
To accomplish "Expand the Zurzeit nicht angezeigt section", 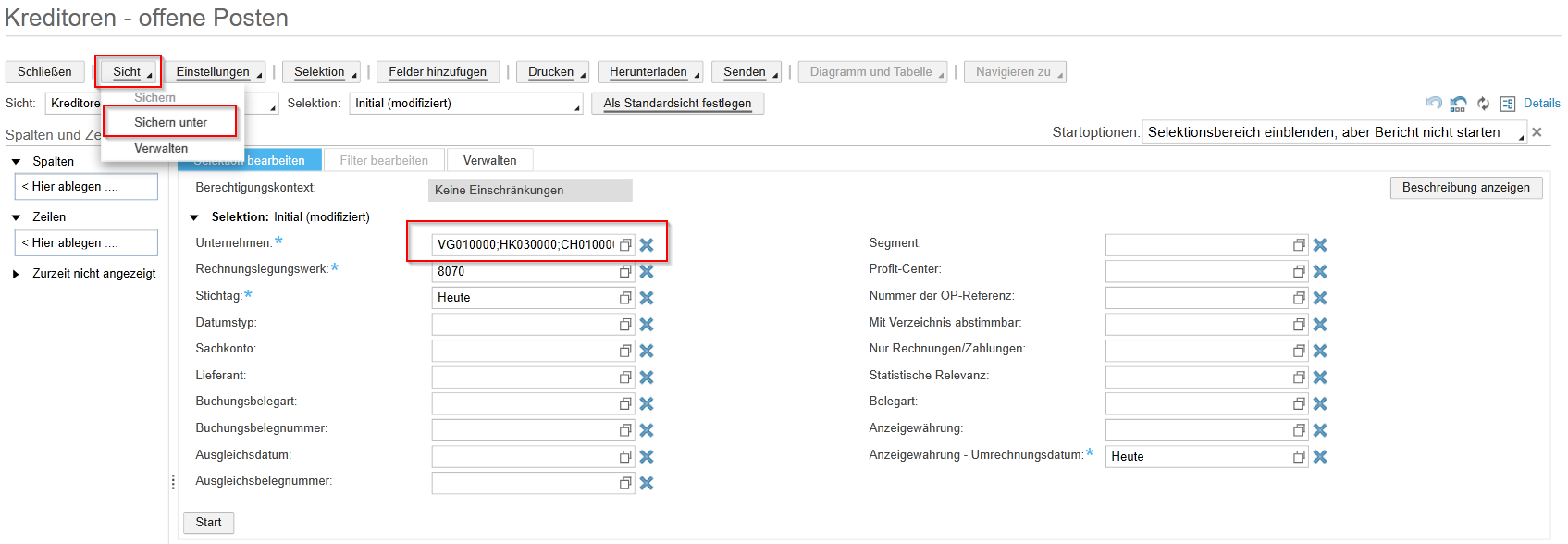I will 16,274.
